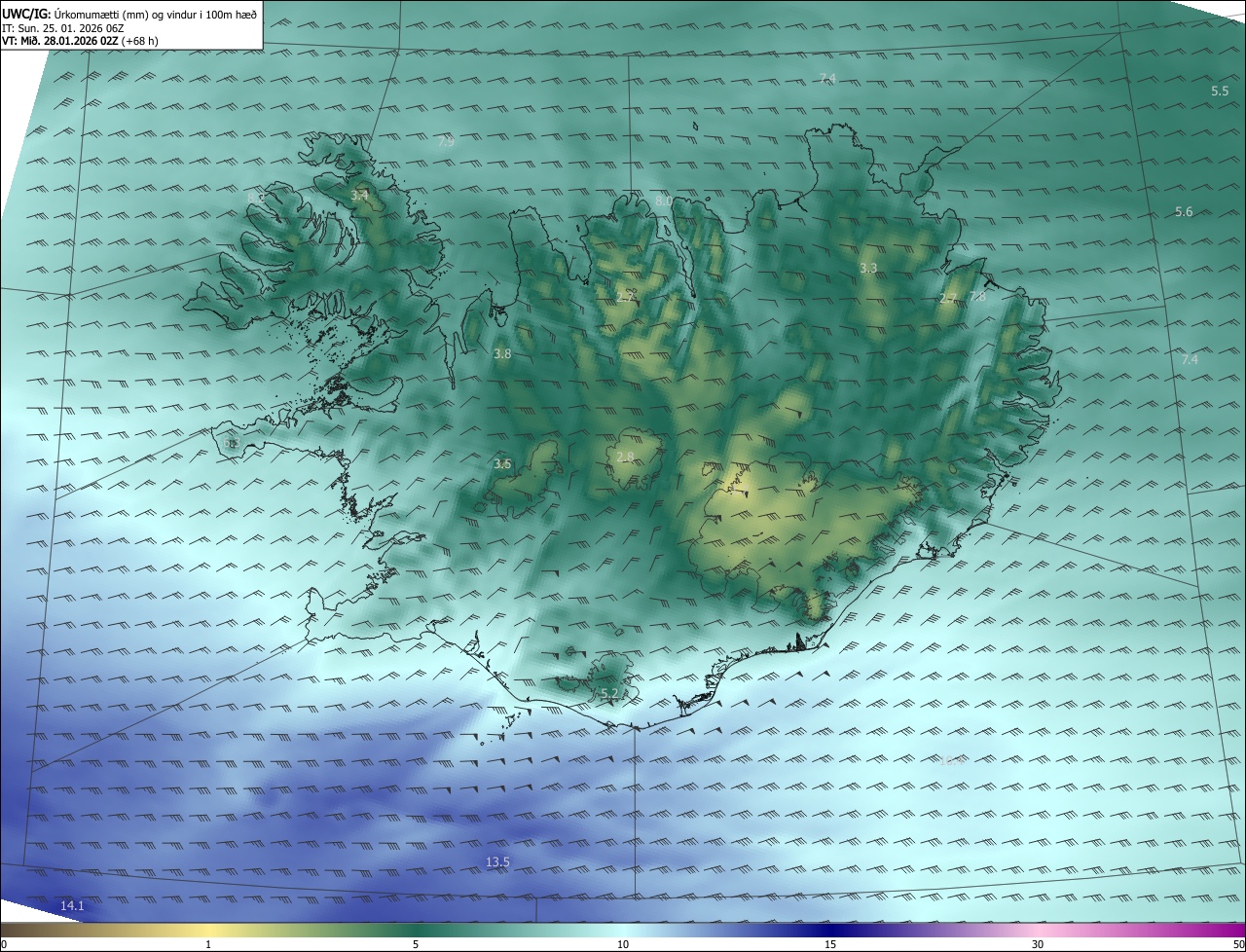Click the 10 tick on the color scale

tap(623, 944)
